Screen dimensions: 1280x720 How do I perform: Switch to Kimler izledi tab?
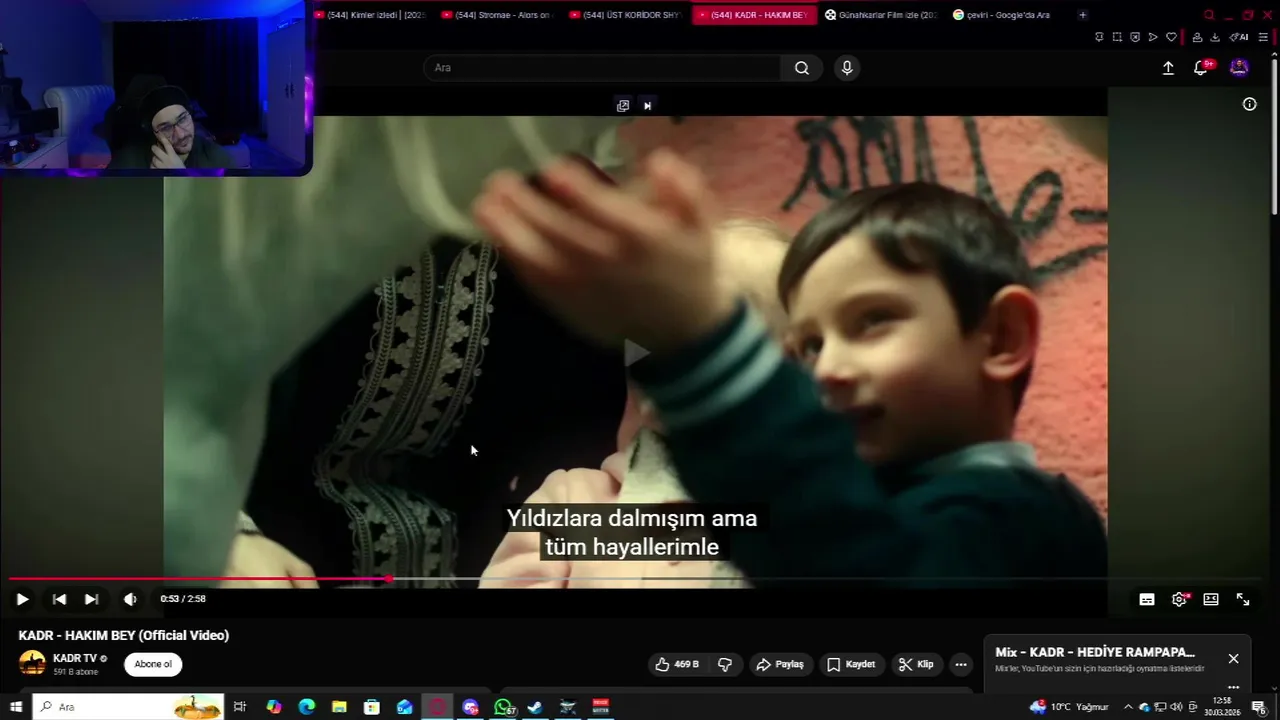[x=369, y=15]
